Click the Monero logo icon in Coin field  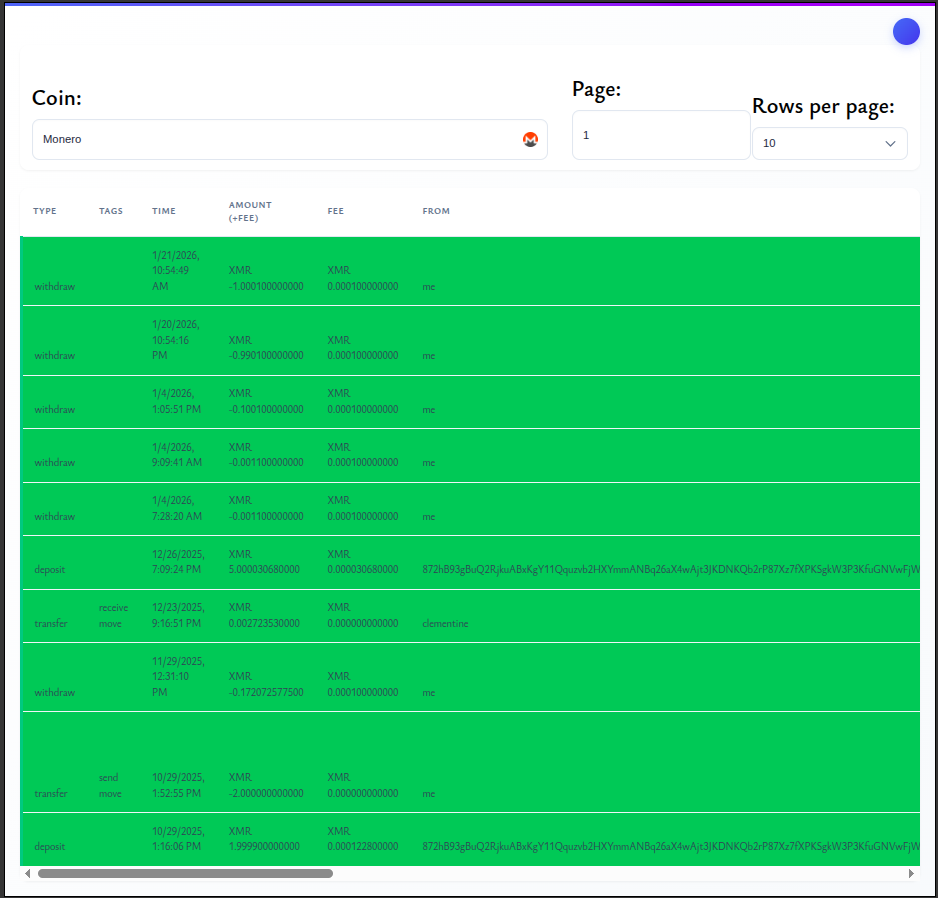point(530,140)
